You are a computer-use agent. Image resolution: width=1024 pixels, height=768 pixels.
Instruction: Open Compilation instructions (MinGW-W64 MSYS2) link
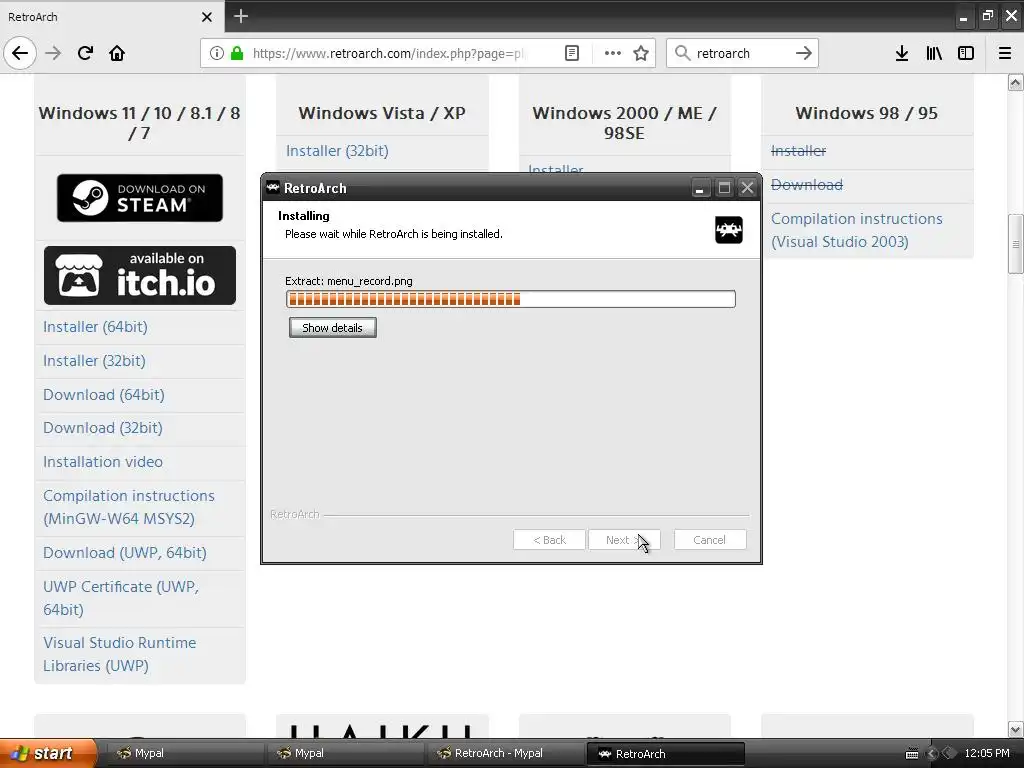(129, 507)
